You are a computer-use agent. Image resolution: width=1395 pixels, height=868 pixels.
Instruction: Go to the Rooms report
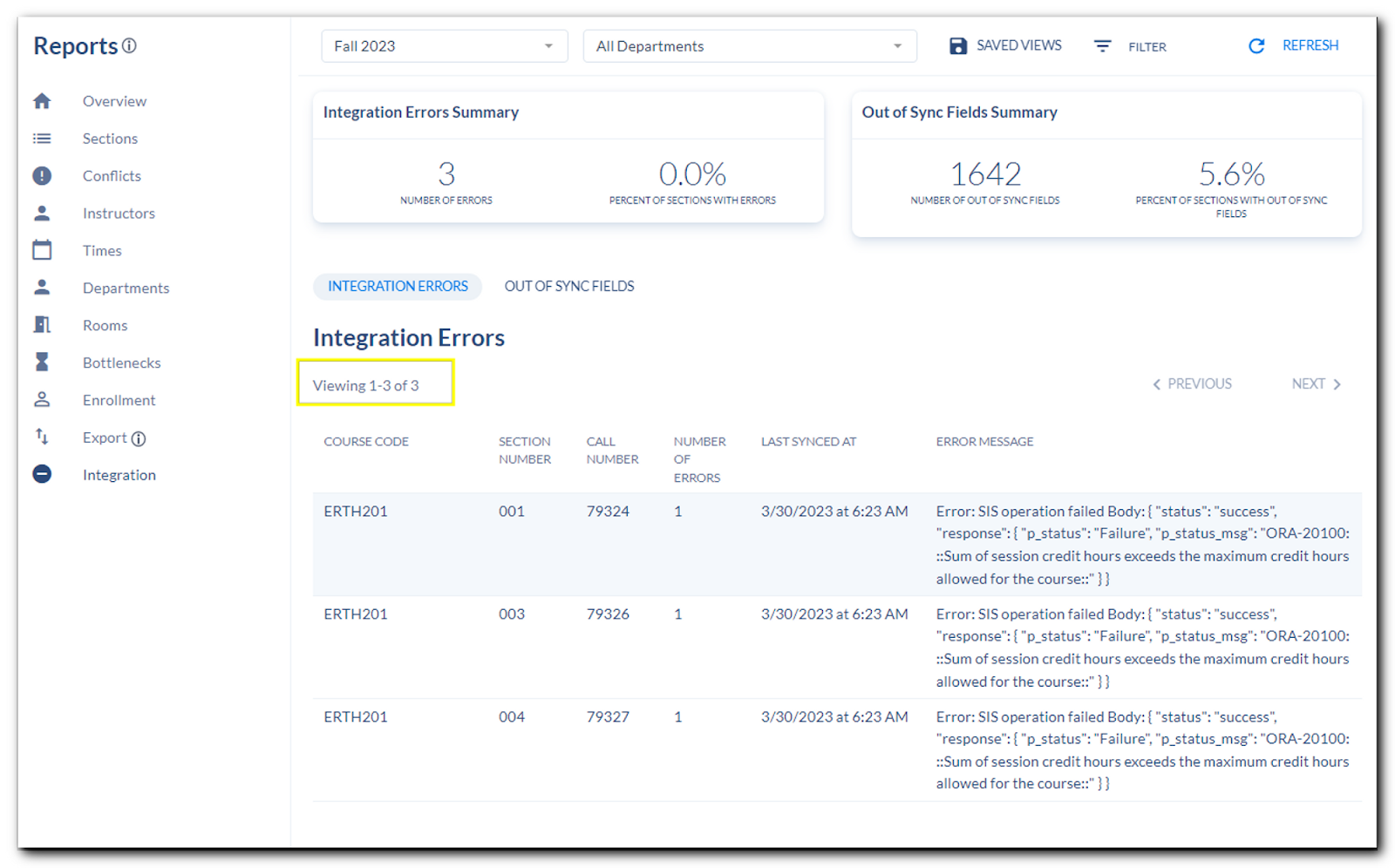pos(105,325)
